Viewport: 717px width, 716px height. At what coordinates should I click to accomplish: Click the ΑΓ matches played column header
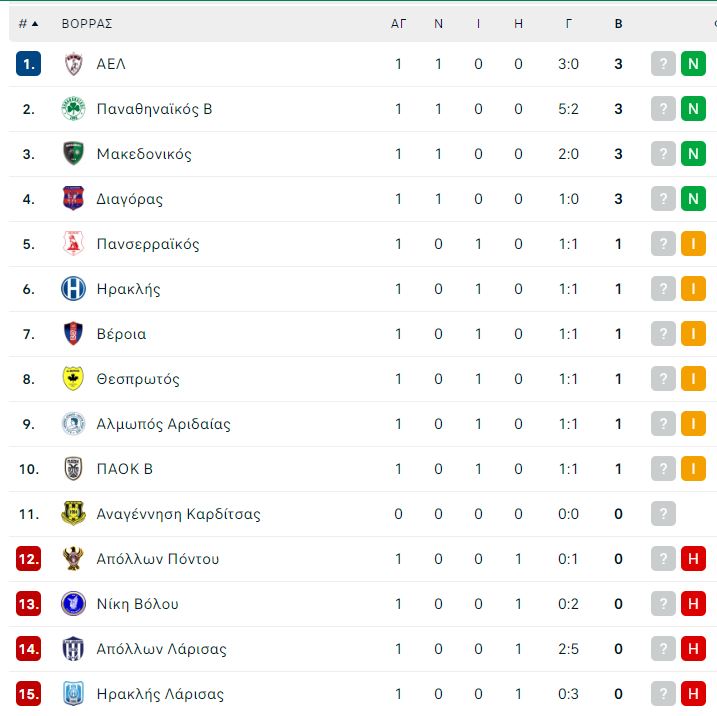pos(398,24)
